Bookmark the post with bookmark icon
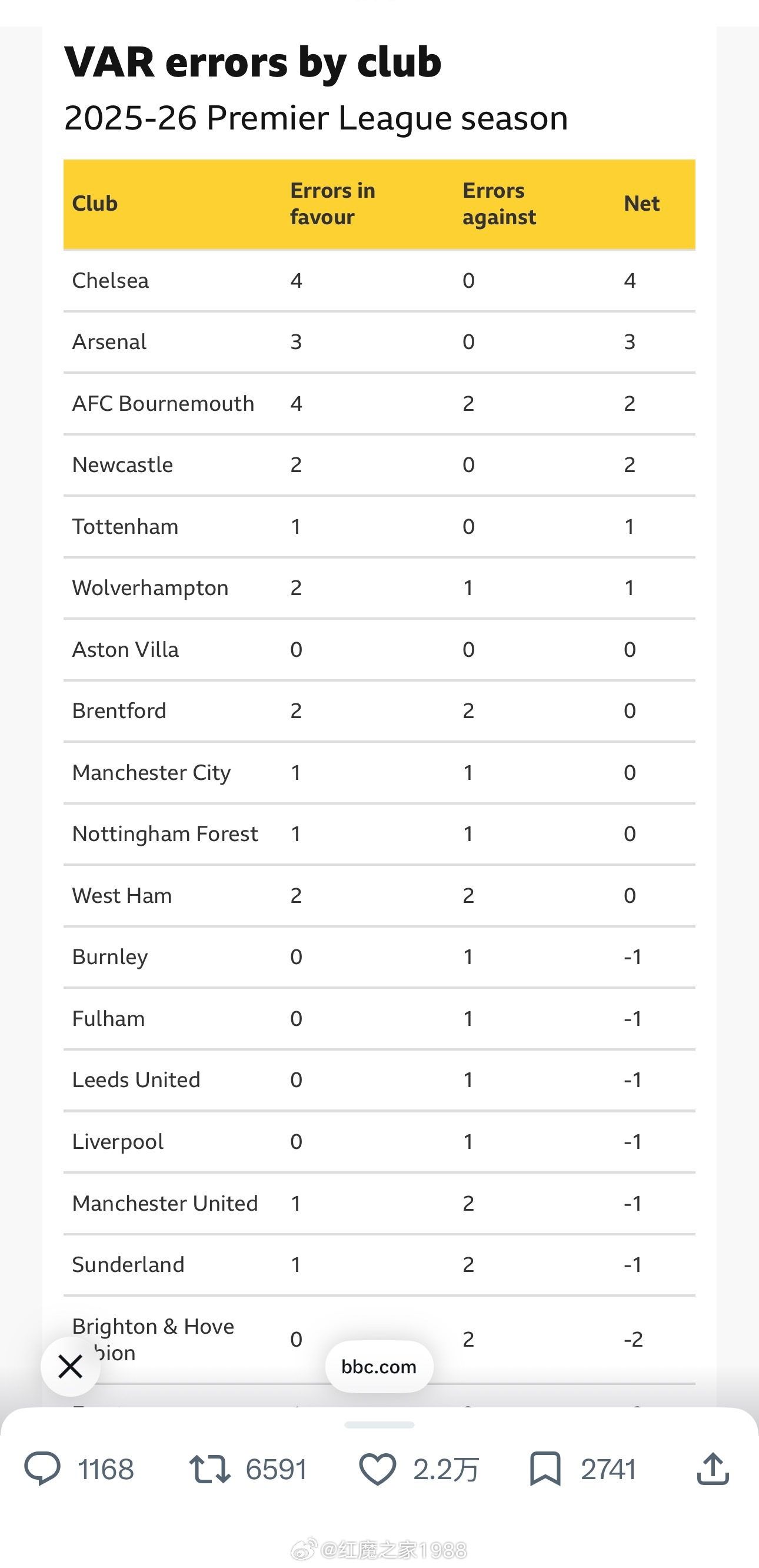Screen dimensions: 759x1568 tap(545, 1468)
